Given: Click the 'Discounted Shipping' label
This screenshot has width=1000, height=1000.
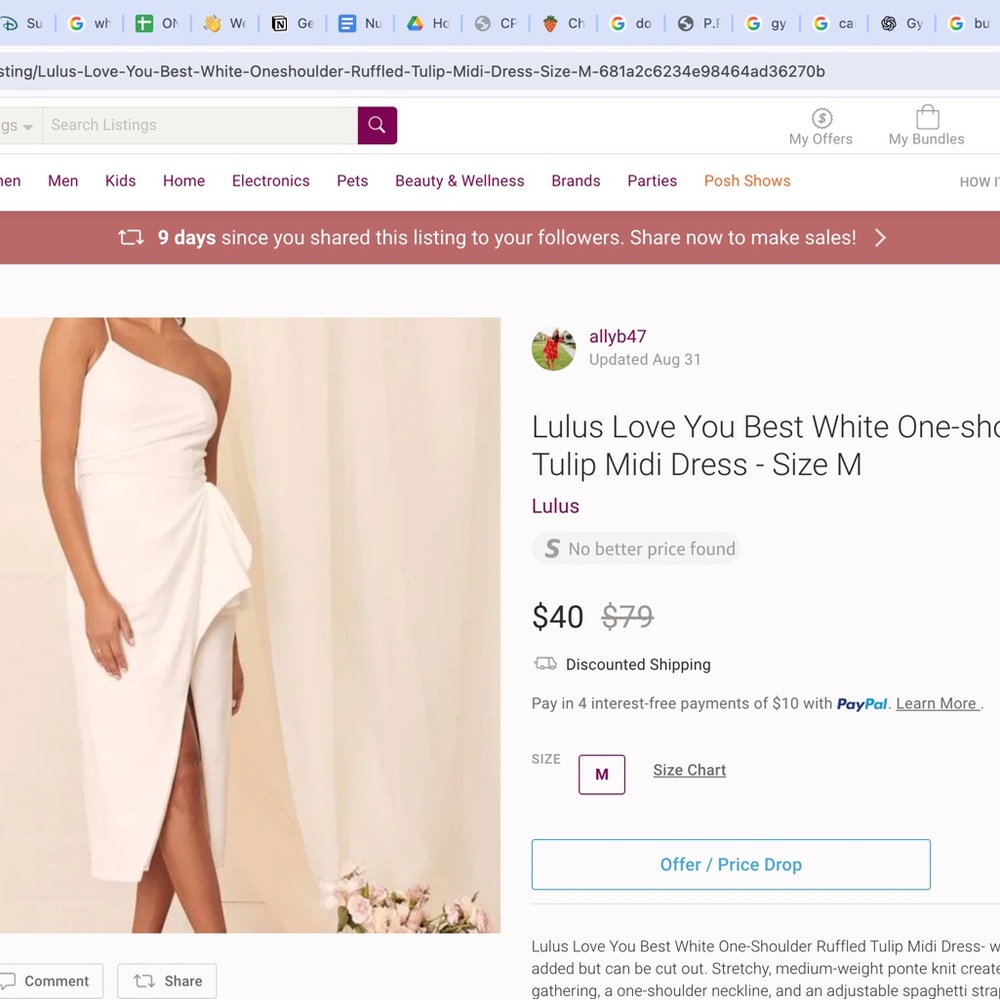Looking at the screenshot, I should (x=638, y=665).
